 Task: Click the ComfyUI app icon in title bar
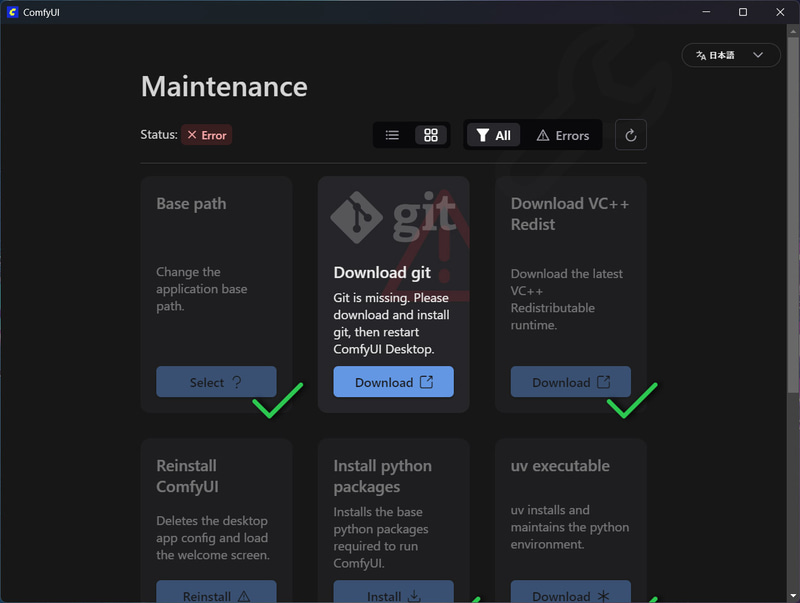point(12,12)
